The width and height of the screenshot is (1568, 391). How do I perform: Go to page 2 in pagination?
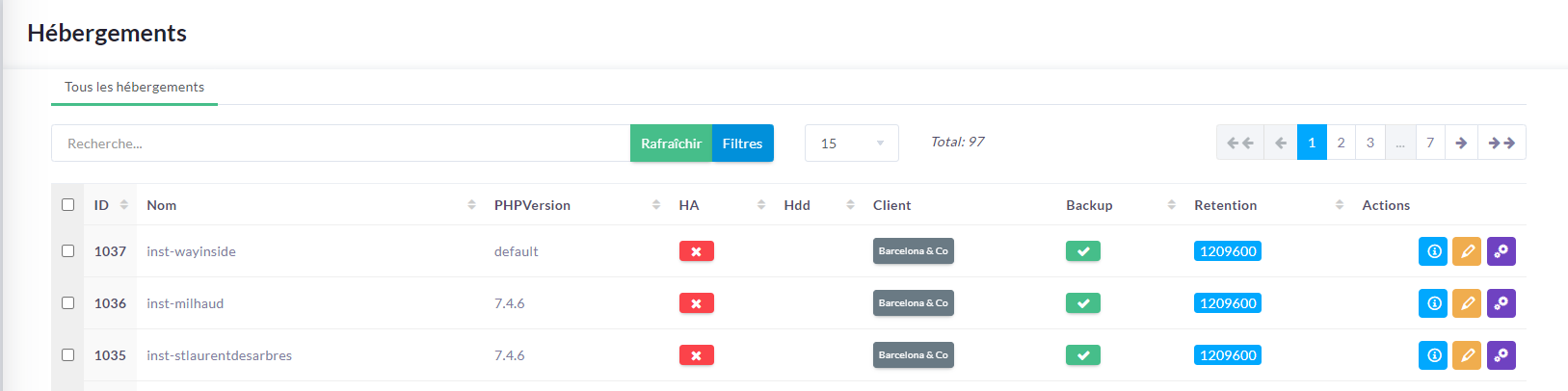[1341, 143]
